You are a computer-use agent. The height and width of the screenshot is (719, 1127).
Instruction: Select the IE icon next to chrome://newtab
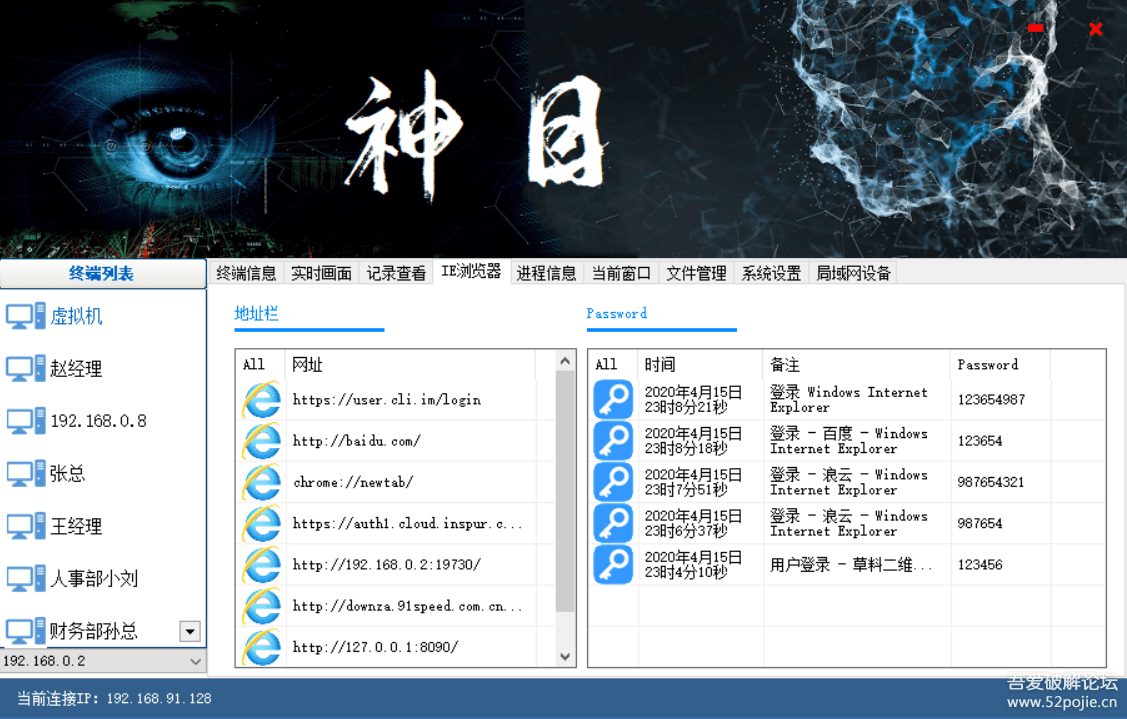tap(260, 482)
